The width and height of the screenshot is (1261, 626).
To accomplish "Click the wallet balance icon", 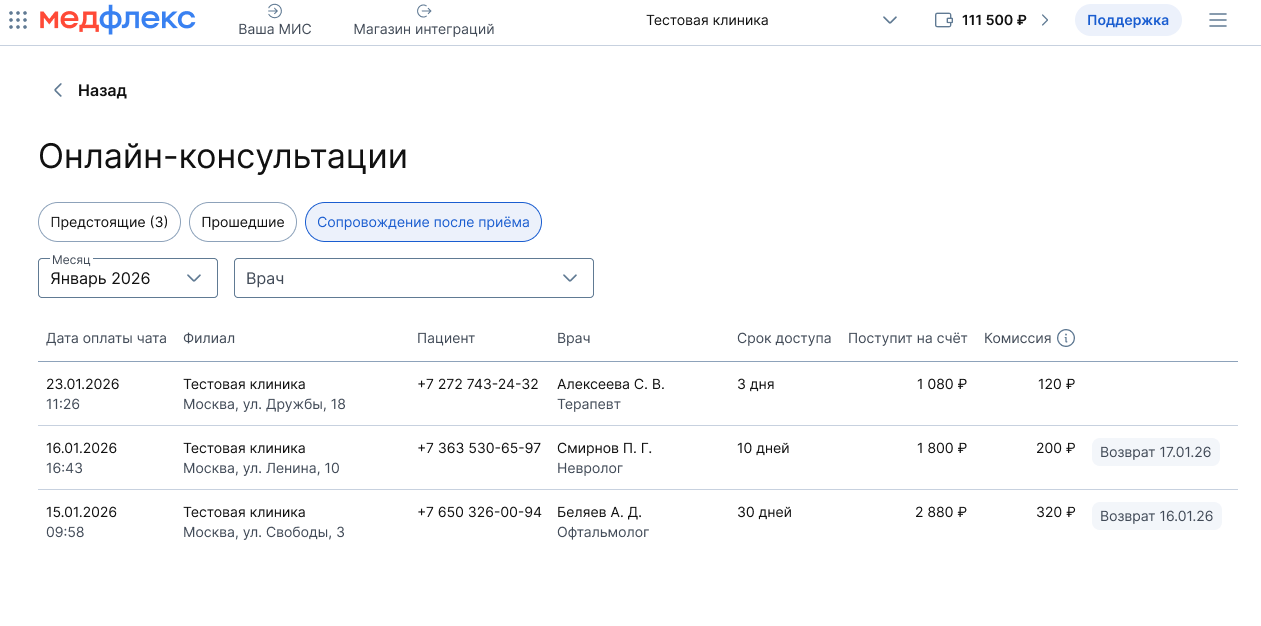I will pos(943,20).
